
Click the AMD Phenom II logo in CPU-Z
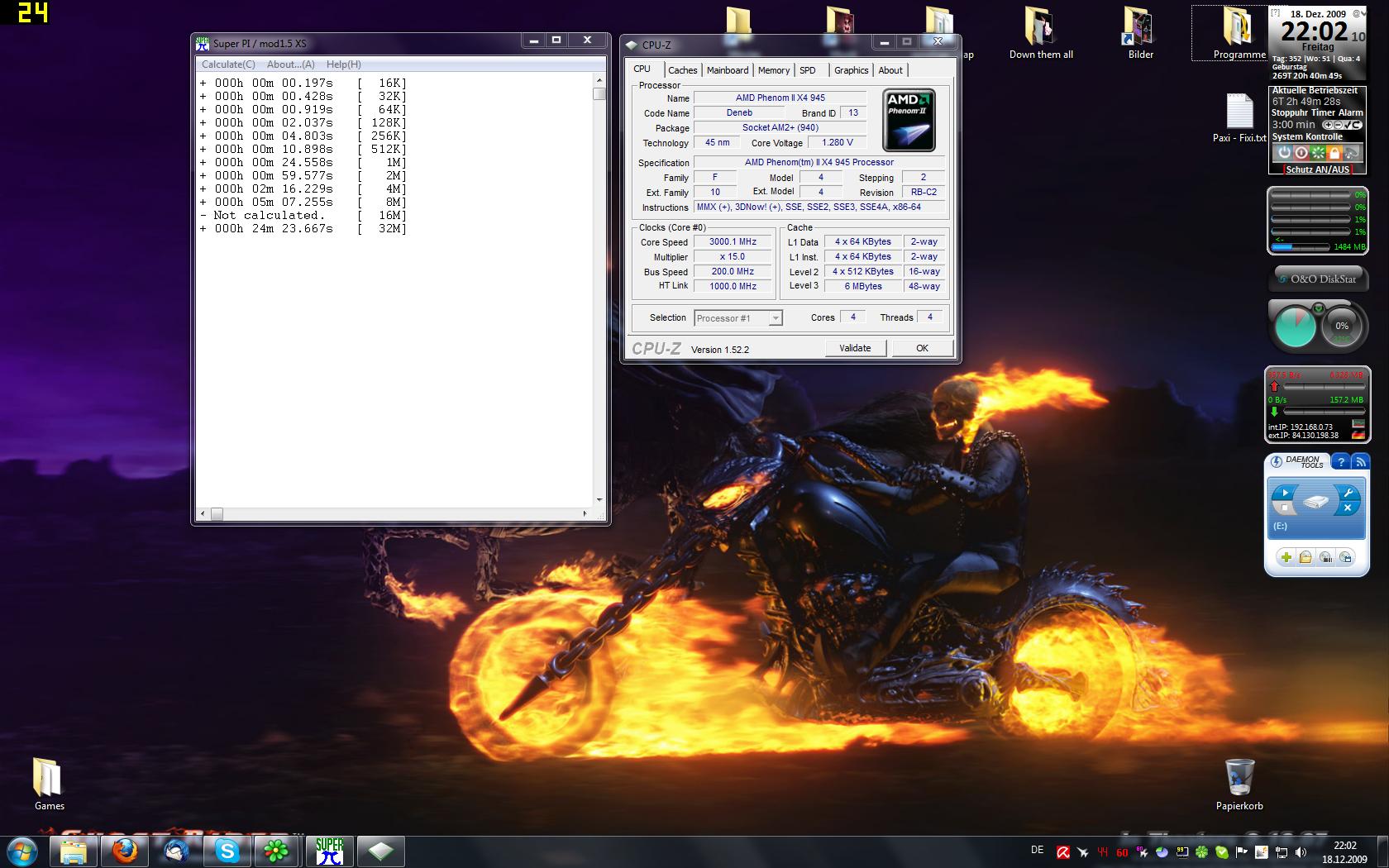pos(909,121)
